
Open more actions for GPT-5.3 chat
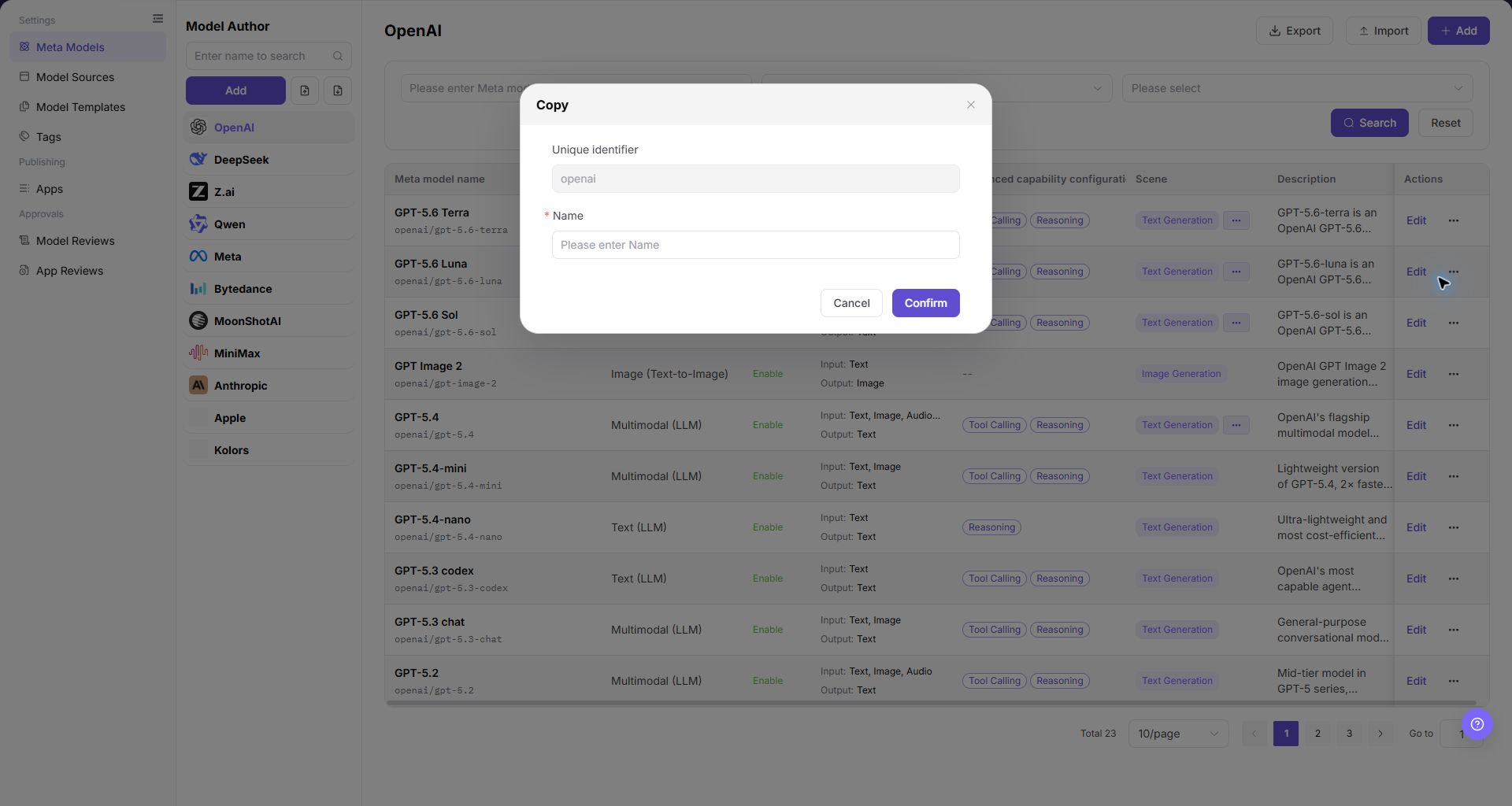[1454, 630]
